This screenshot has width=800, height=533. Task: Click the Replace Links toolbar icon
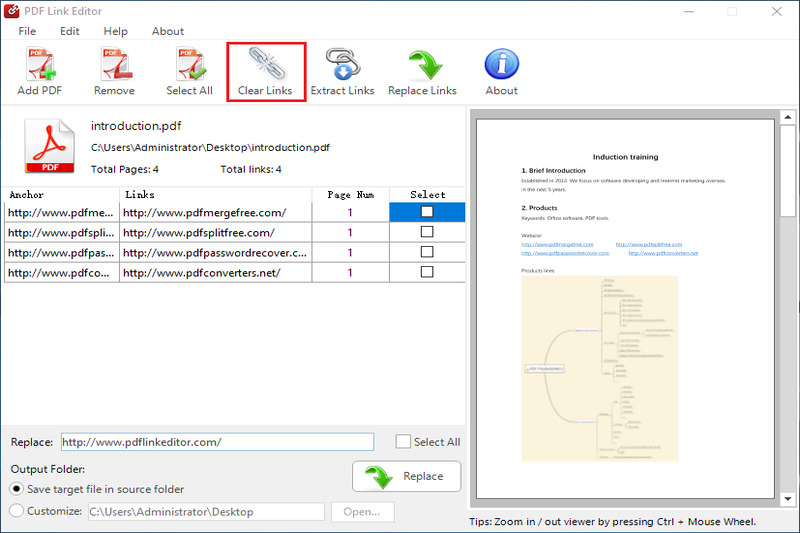click(422, 67)
